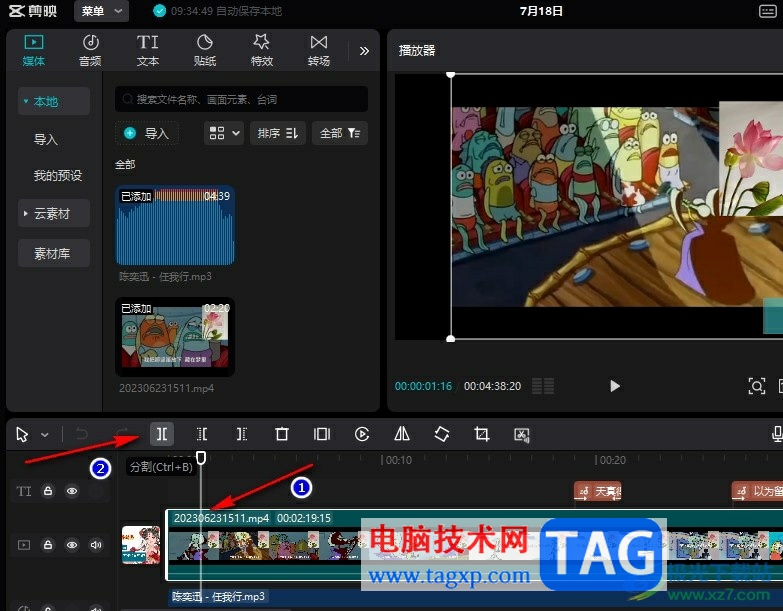Click the mirror flip icon
Viewport: 783px width, 611px height.
401,434
